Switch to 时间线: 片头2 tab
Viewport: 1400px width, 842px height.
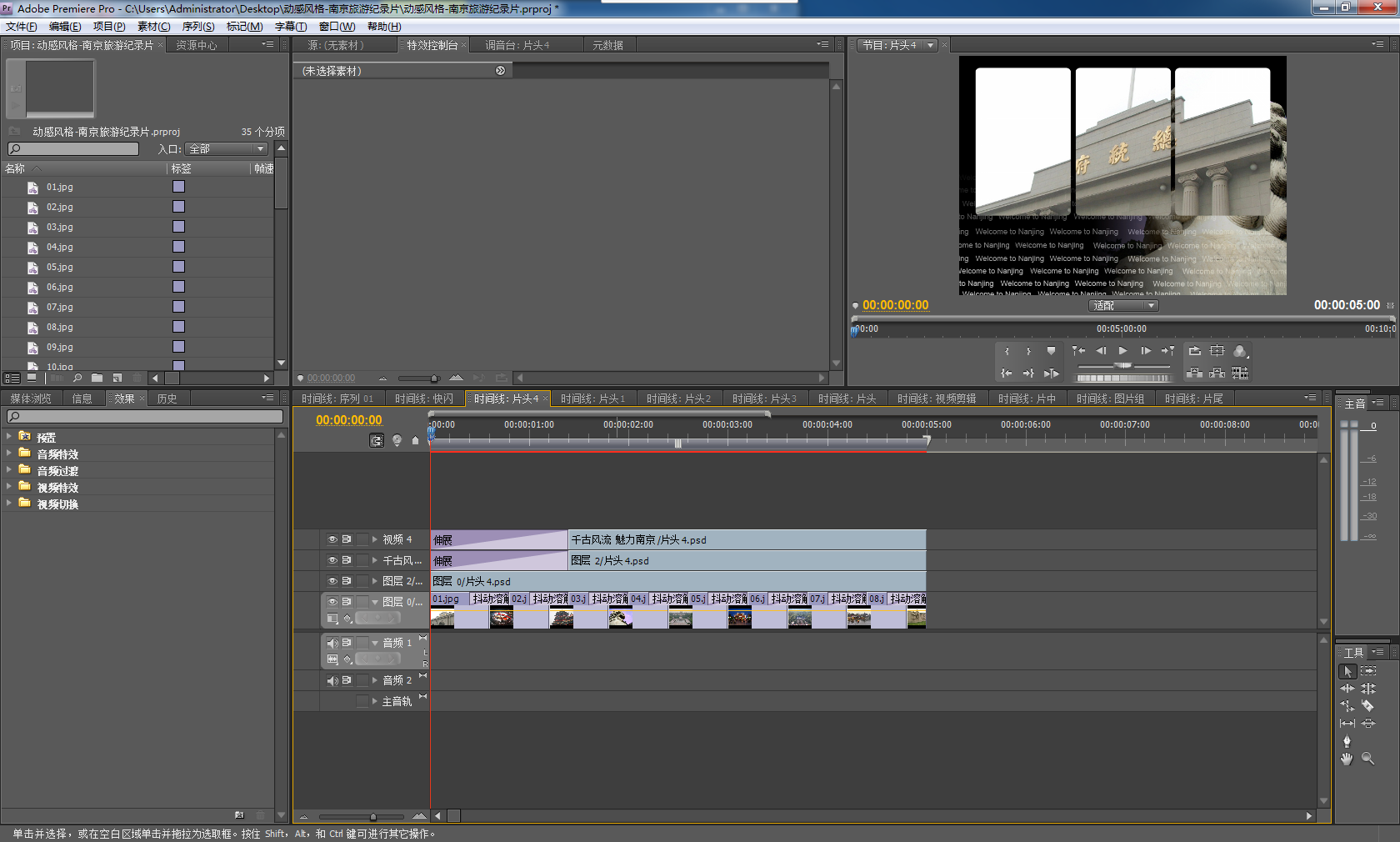tap(678, 398)
